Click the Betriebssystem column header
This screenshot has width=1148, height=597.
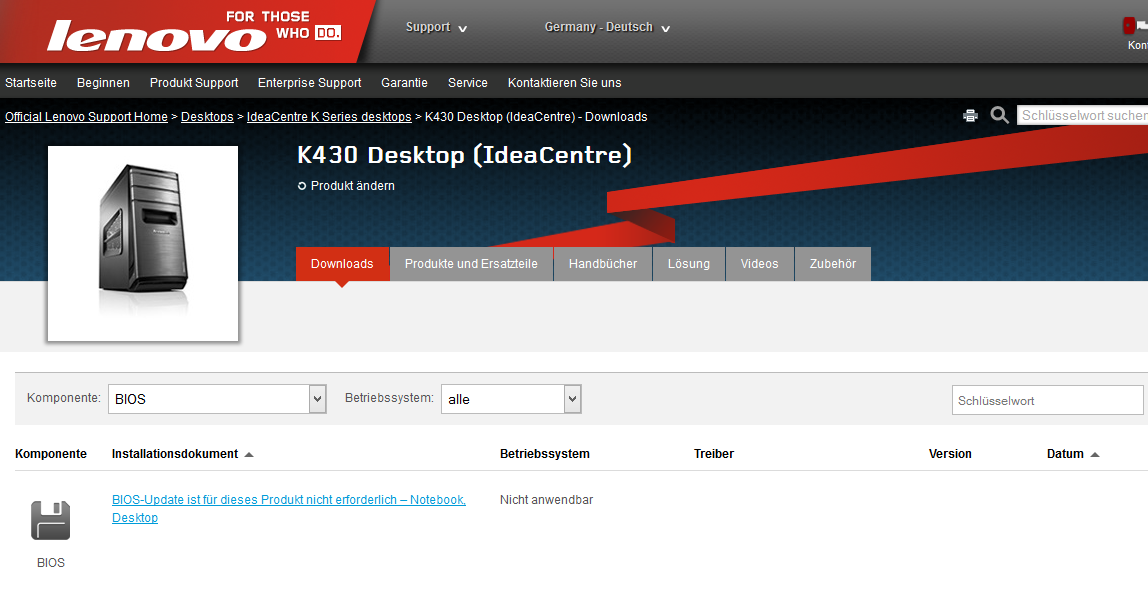[545, 454]
